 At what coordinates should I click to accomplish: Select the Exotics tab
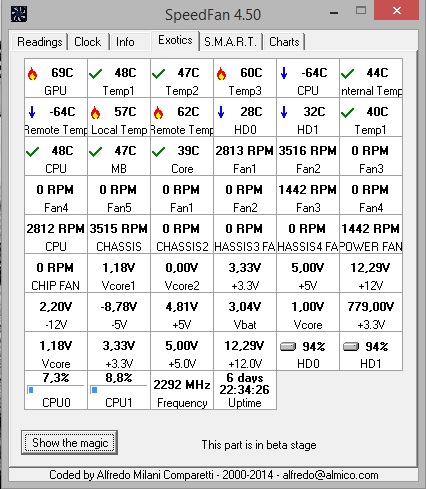pyautogui.click(x=175, y=40)
